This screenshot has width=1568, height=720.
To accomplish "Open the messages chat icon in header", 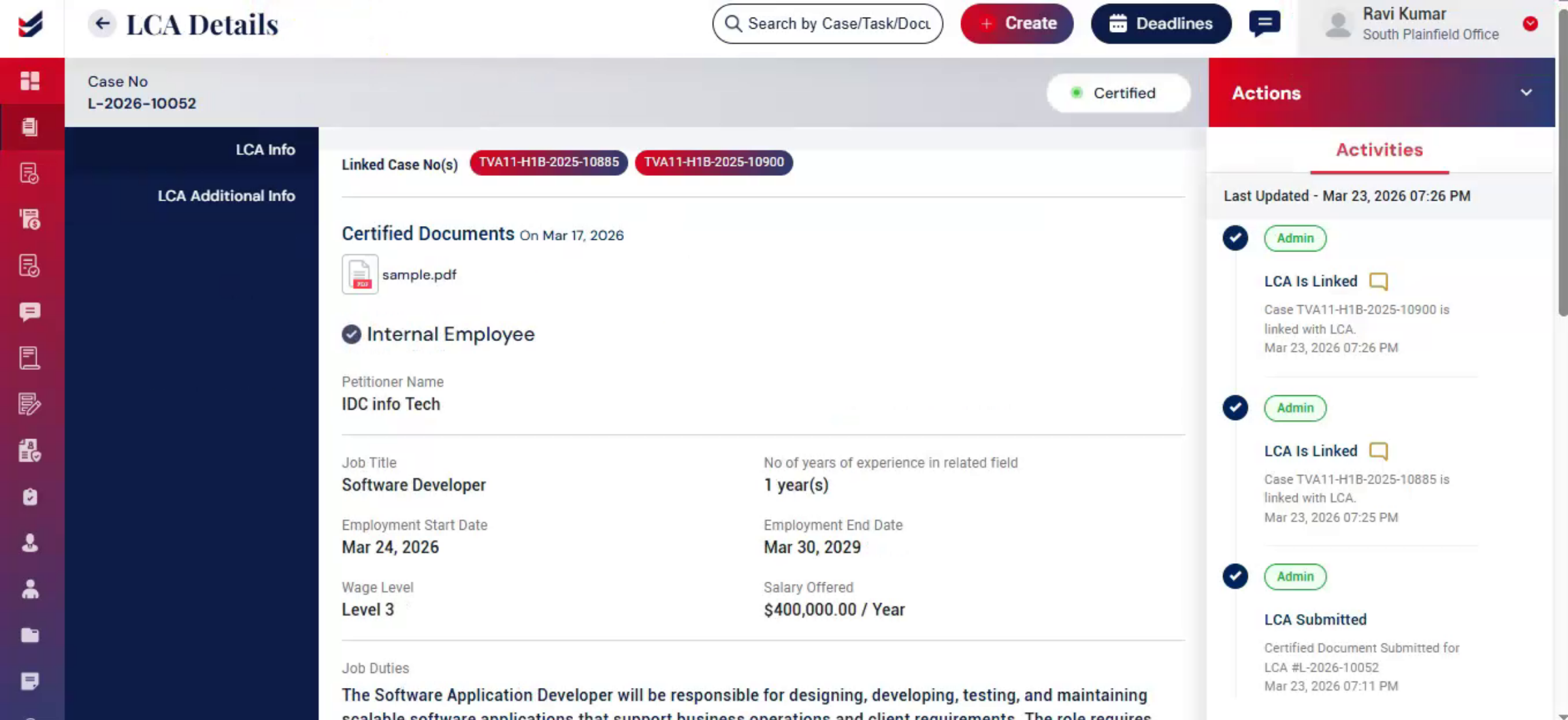I will pos(1264,24).
